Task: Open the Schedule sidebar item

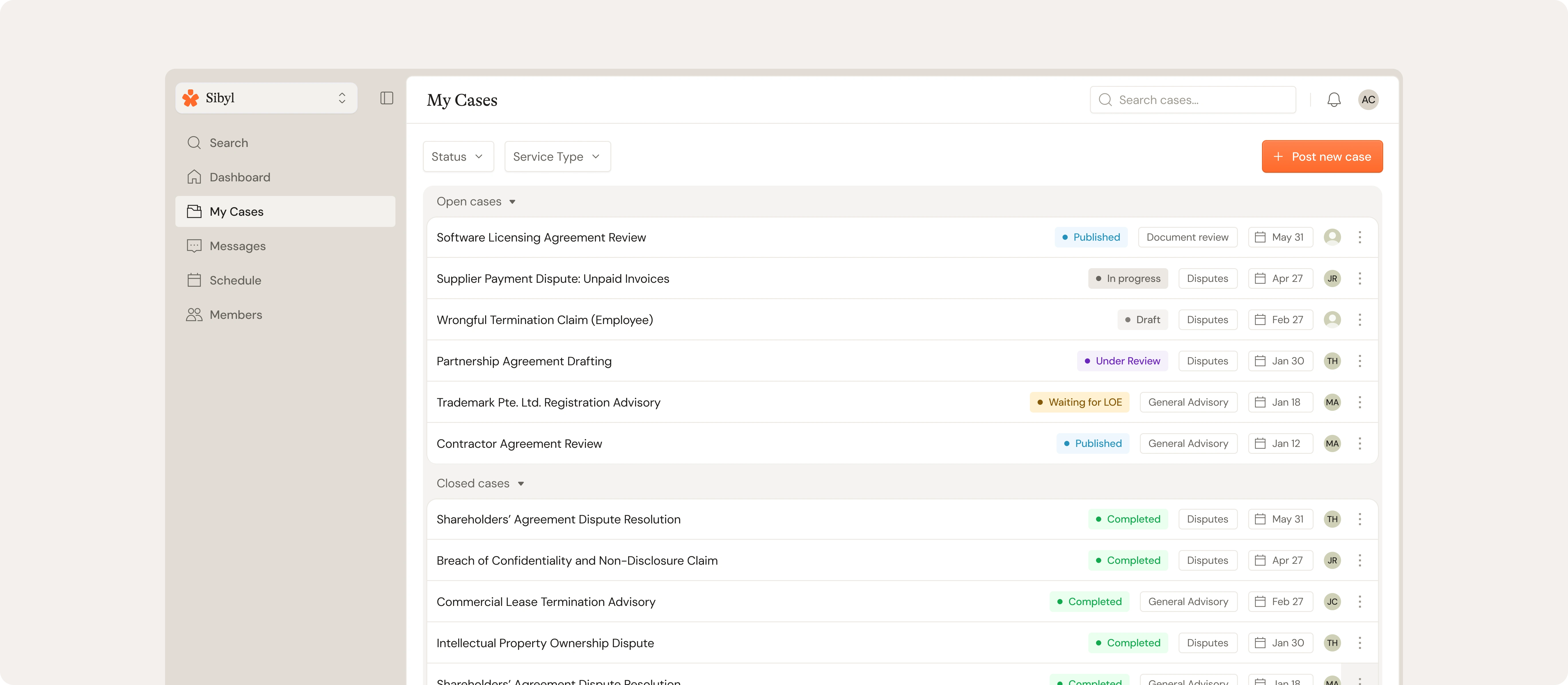Action: coord(235,280)
